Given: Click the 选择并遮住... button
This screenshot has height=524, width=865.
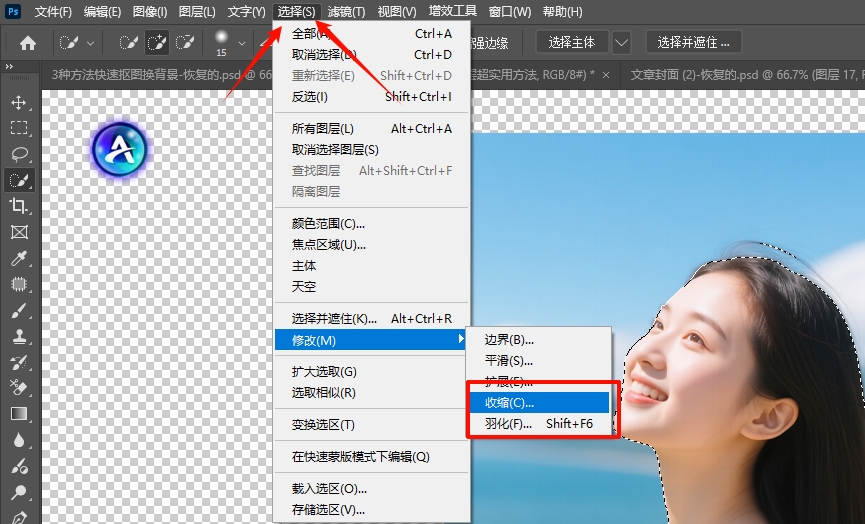Looking at the screenshot, I should click(x=694, y=43).
